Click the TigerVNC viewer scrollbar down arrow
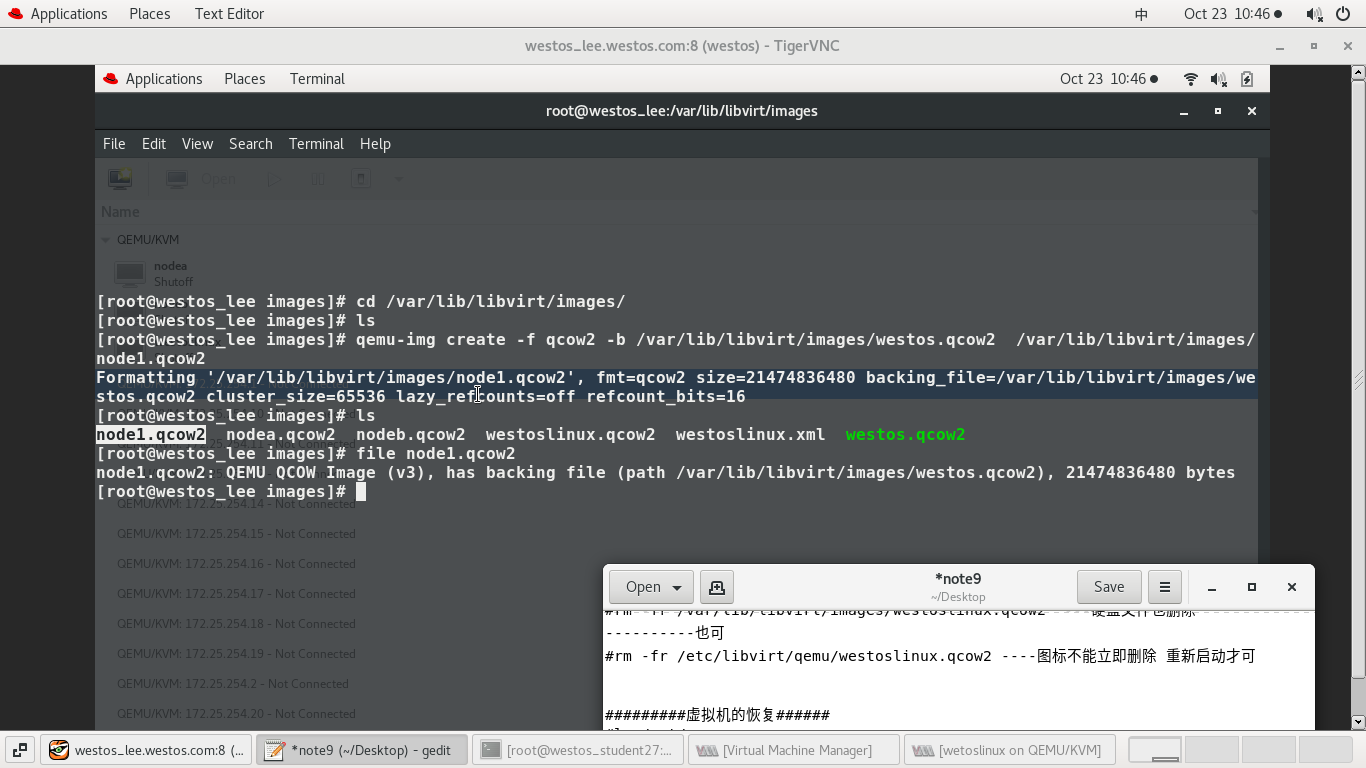Screen dimensions: 1366x768 [1358, 721]
